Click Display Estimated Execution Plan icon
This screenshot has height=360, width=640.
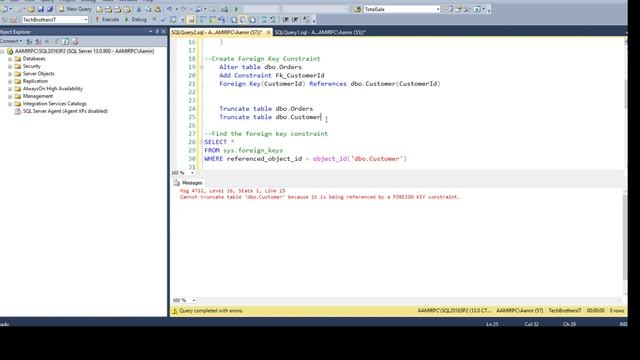coord(173,19)
